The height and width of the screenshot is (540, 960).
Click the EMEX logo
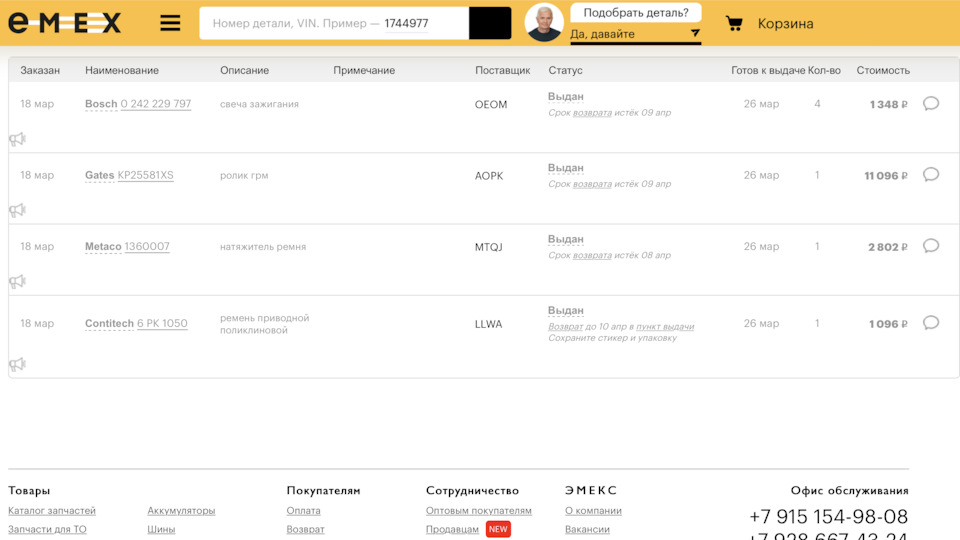click(x=64, y=23)
